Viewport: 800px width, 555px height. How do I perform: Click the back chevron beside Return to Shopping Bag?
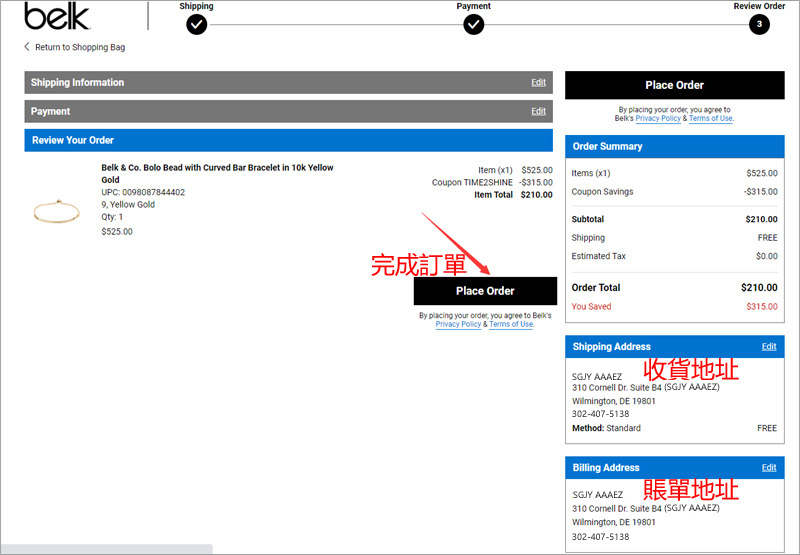pos(27,47)
